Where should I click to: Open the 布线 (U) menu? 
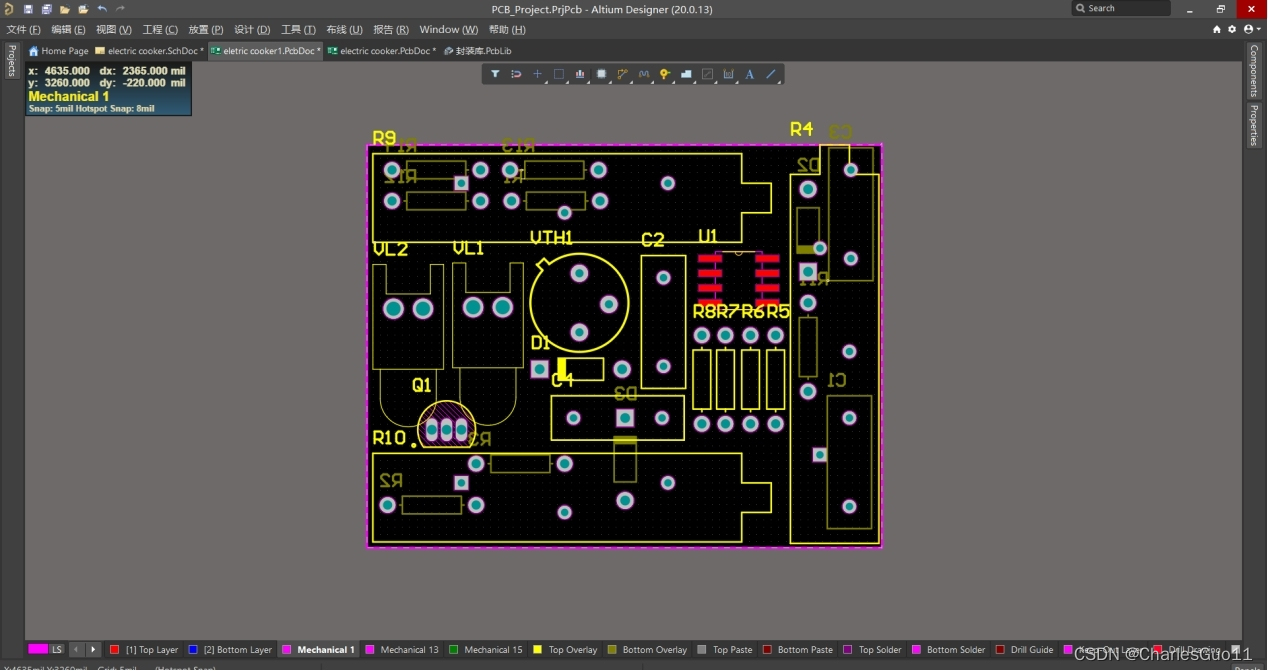pos(344,30)
